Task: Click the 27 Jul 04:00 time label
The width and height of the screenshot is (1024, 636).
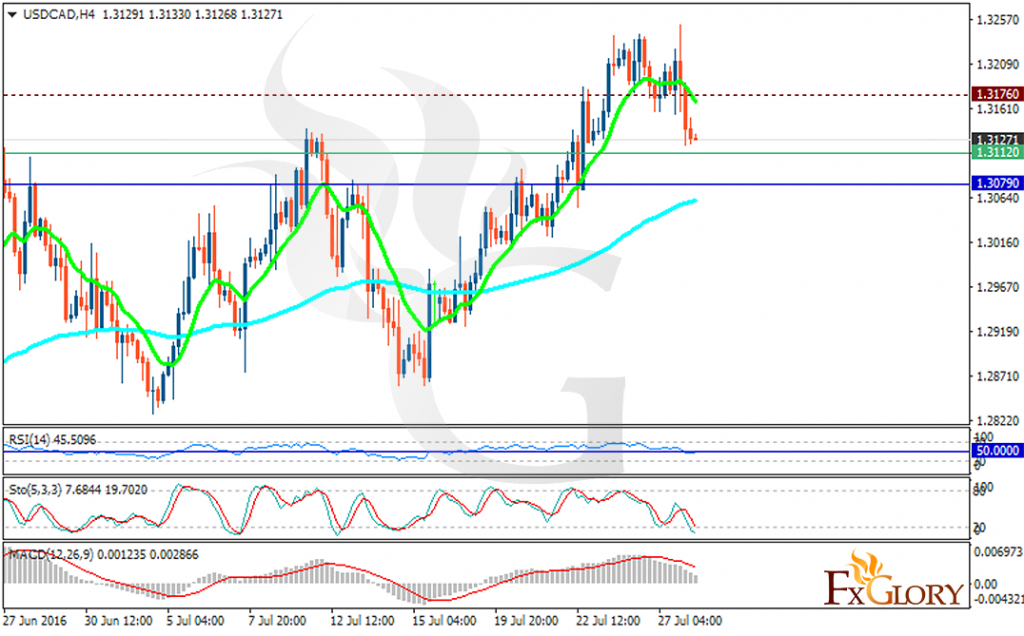Action: 690,620
